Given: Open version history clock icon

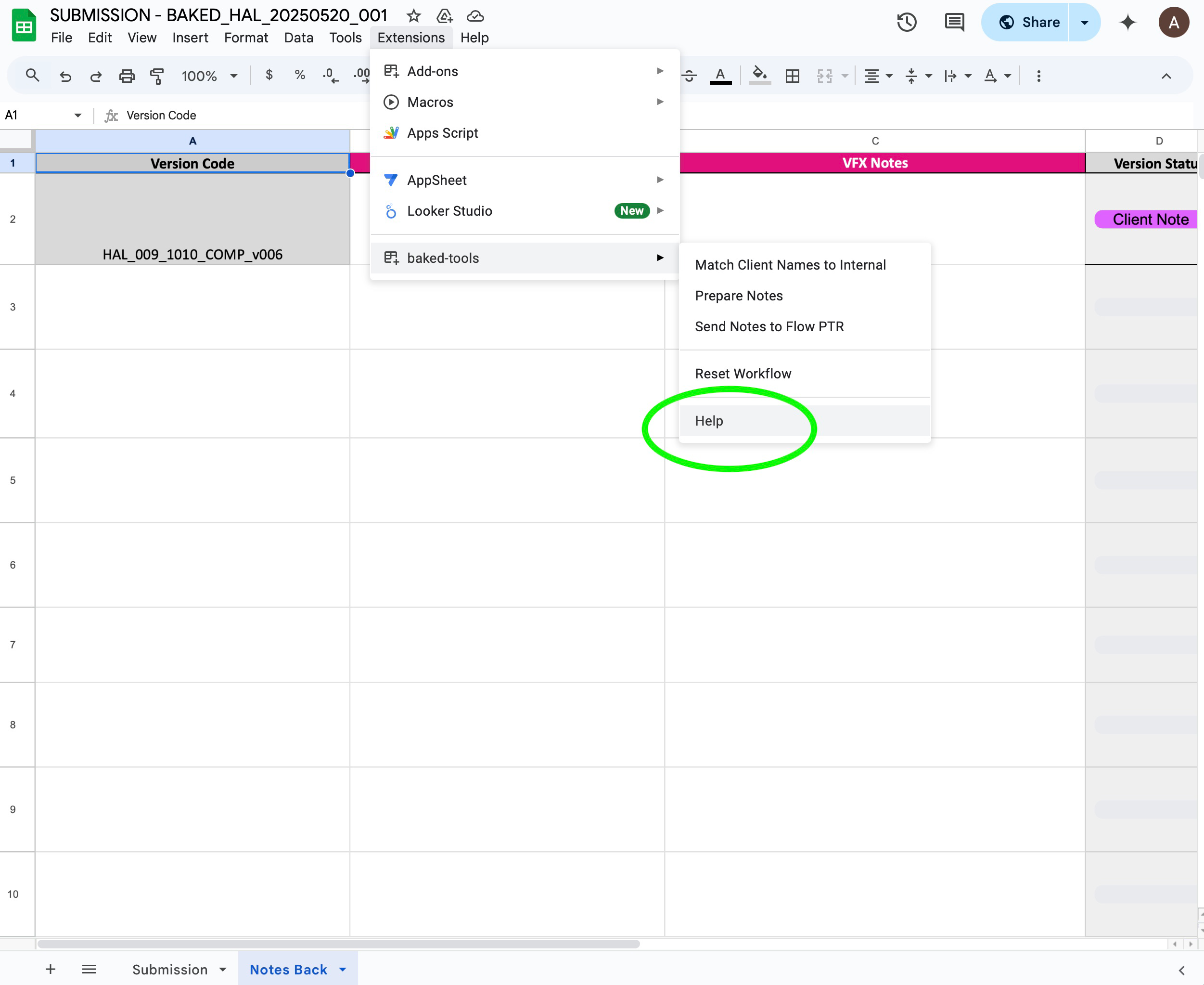Looking at the screenshot, I should point(906,22).
